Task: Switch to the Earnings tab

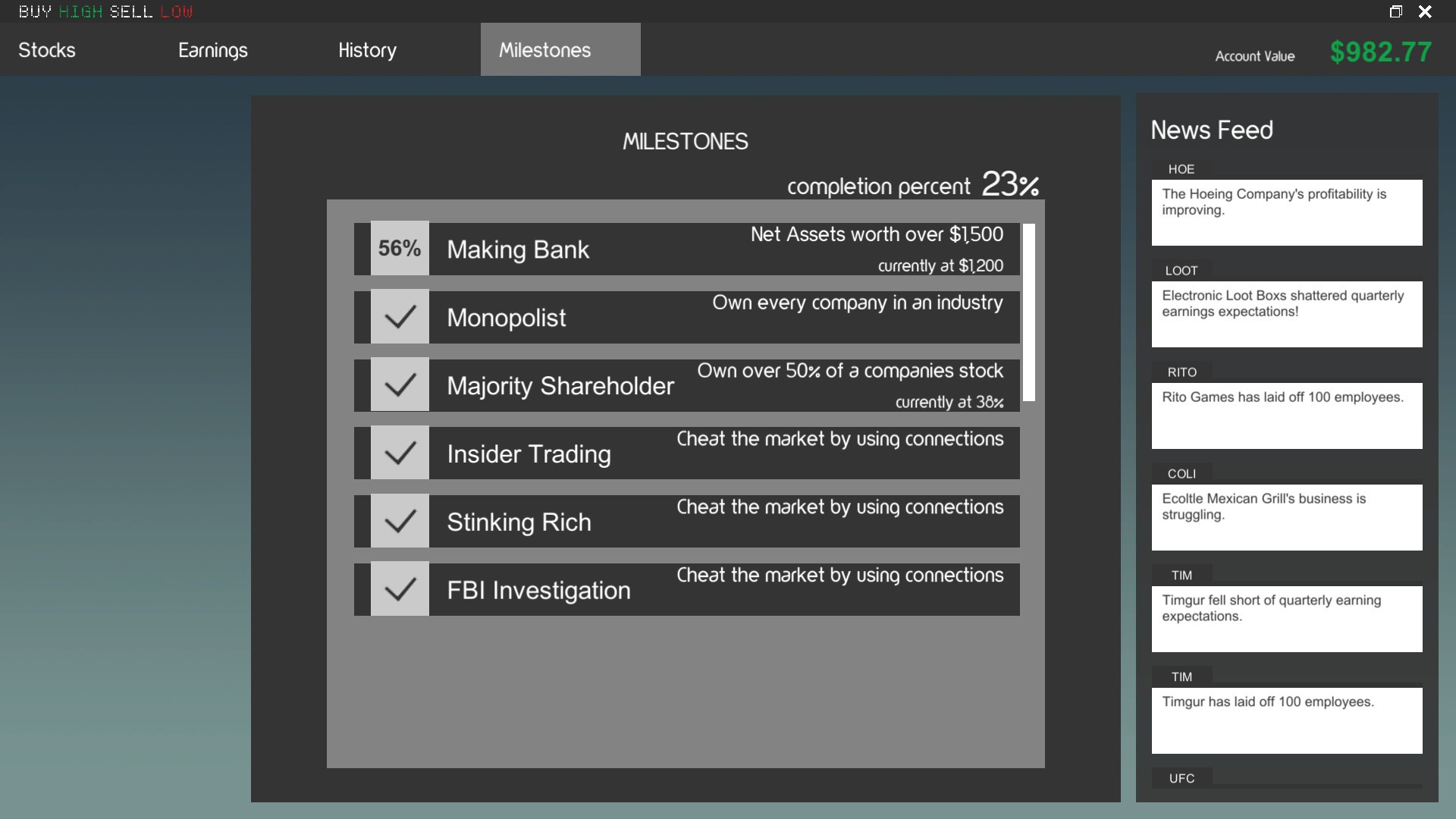Action: (213, 50)
